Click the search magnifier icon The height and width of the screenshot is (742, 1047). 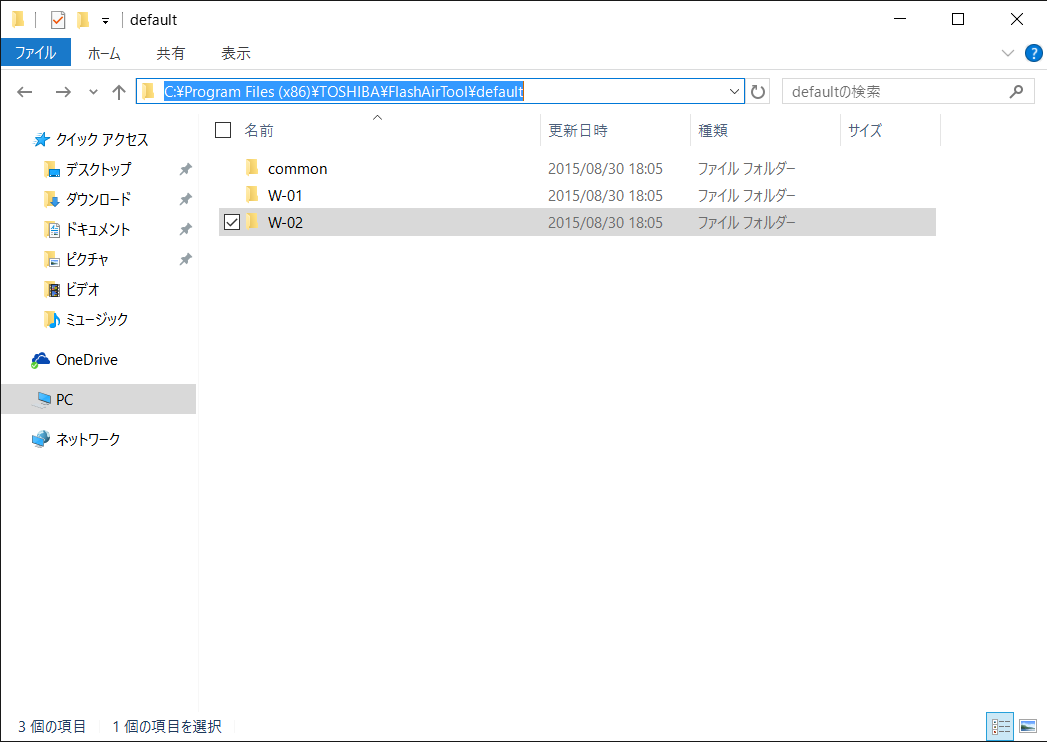click(x=1016, y=91)
